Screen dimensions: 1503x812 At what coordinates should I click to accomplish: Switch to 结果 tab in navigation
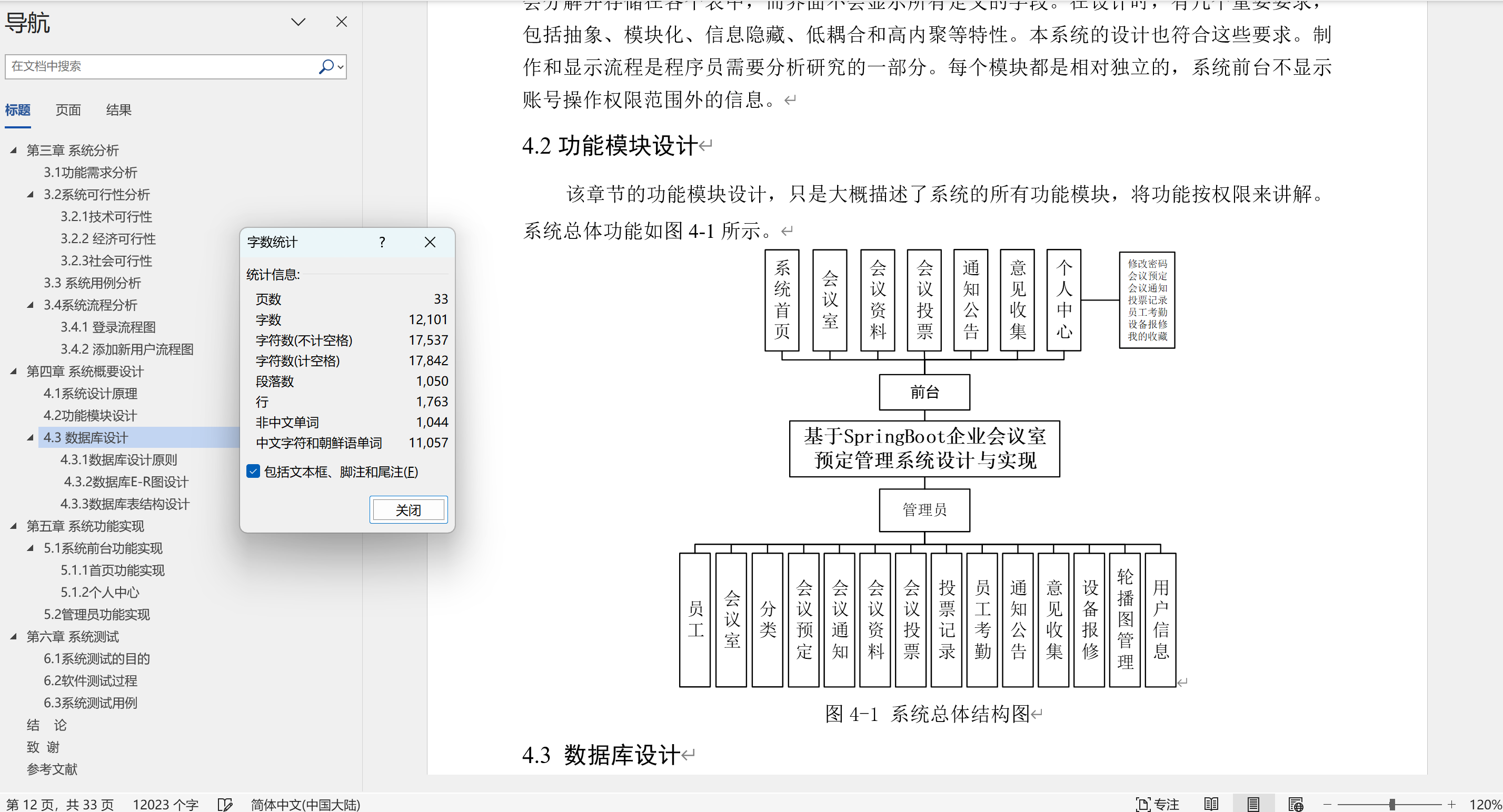(118, 109)
